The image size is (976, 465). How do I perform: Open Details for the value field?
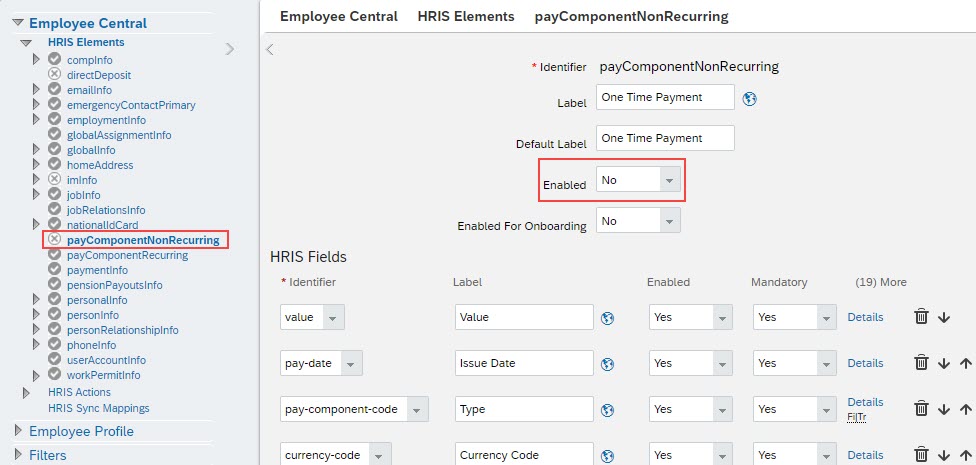(x=865, y=317)
